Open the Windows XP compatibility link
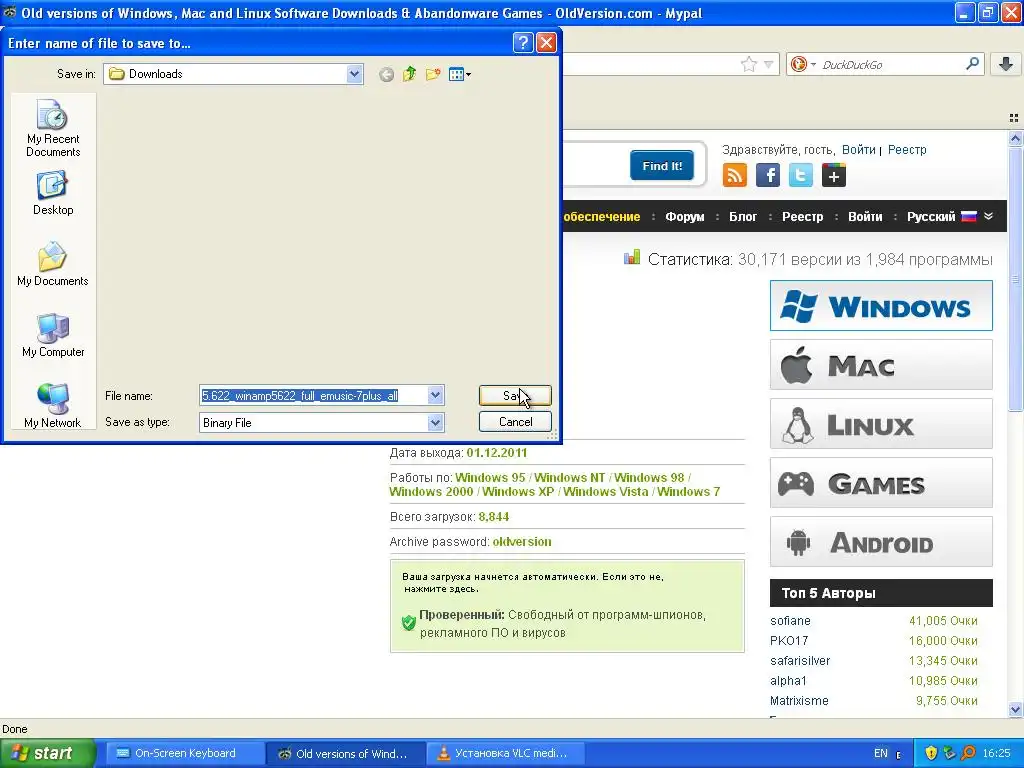 pos(519,492)
